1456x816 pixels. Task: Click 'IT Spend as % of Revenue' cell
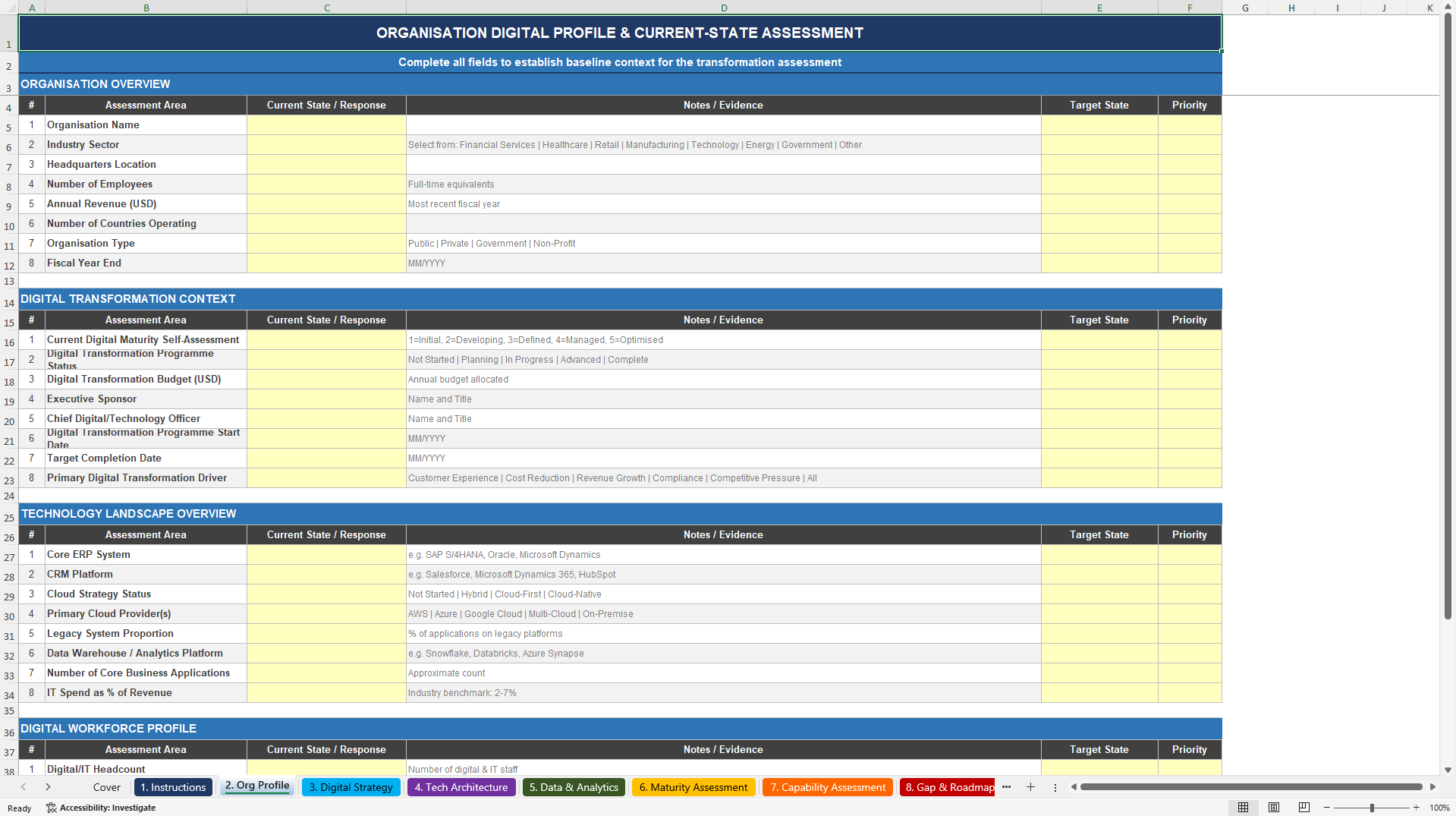[146, 693]
